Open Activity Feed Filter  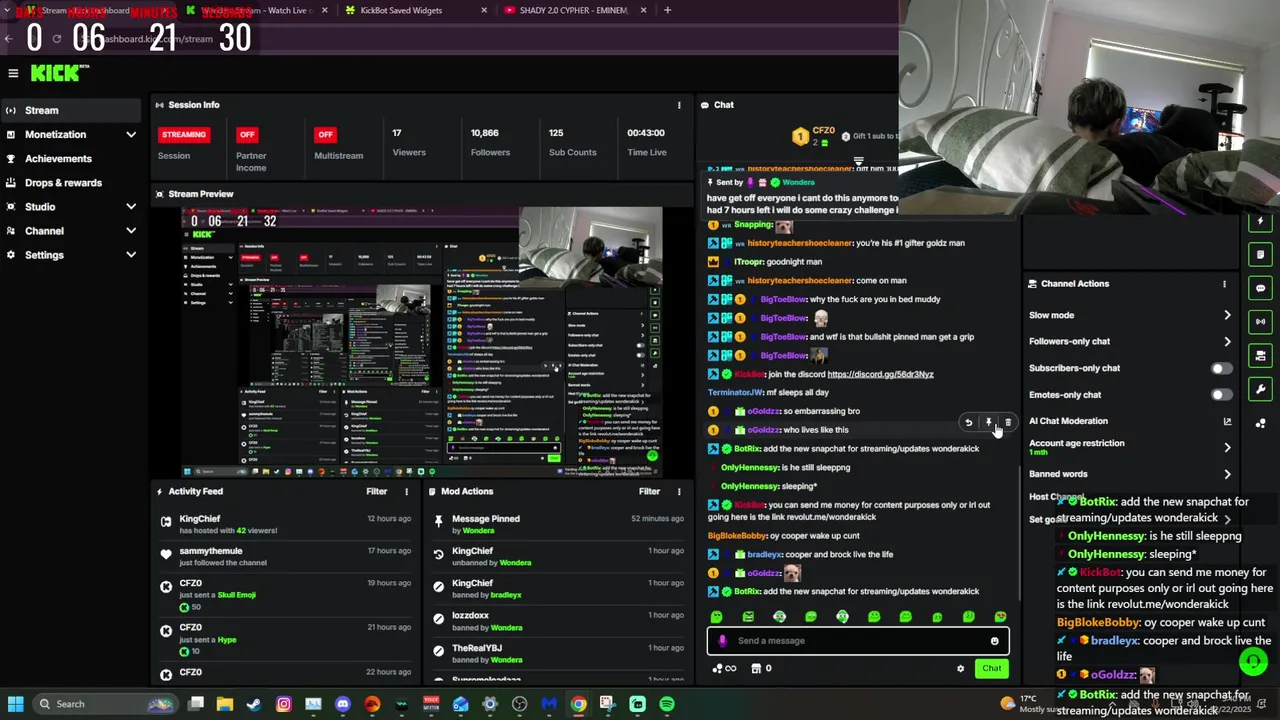[376, 492]
